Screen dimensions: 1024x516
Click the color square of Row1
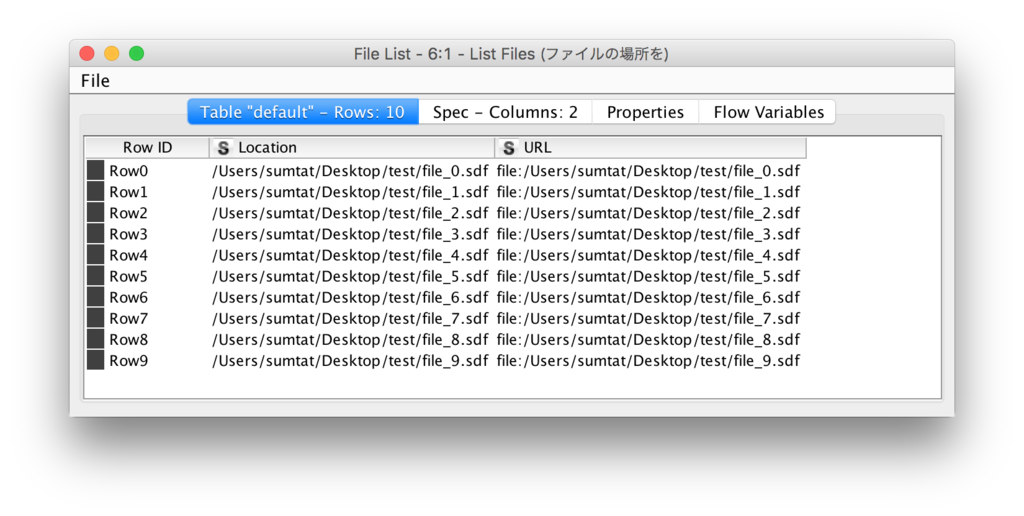(95, 191)
